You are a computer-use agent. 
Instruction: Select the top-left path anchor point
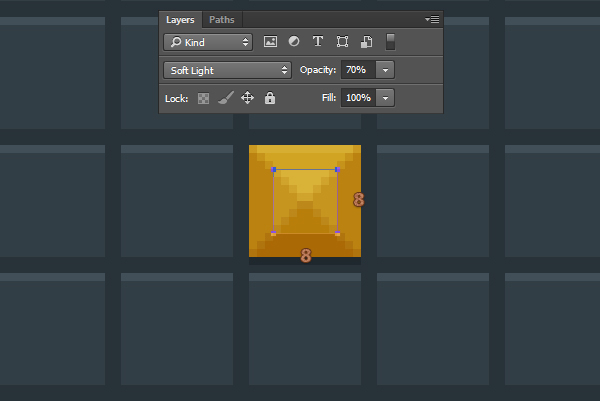(274, 170)
